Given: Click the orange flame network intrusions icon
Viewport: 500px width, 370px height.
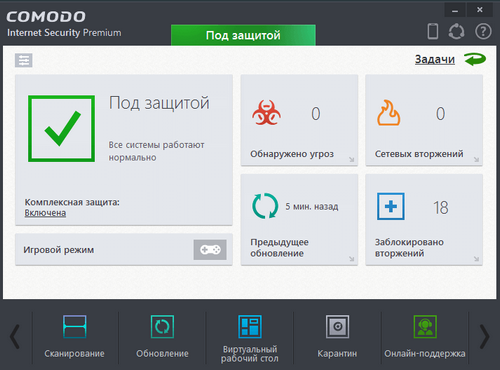Looking at the screenshot, I should [389, 113].
